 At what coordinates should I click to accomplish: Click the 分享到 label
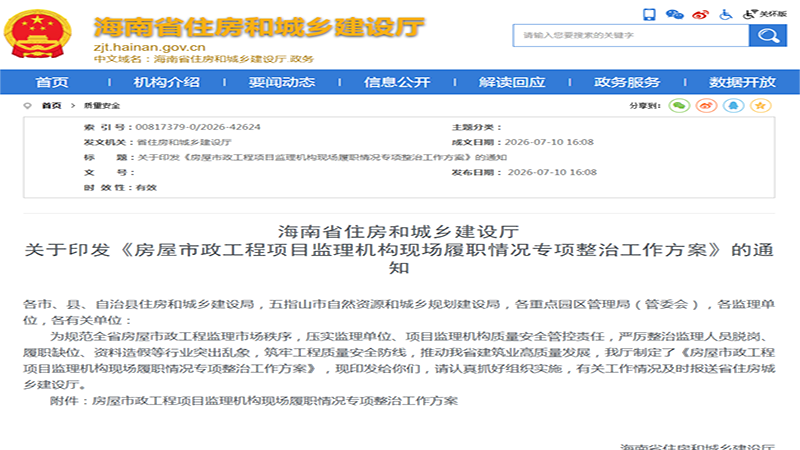pos(644,106)
